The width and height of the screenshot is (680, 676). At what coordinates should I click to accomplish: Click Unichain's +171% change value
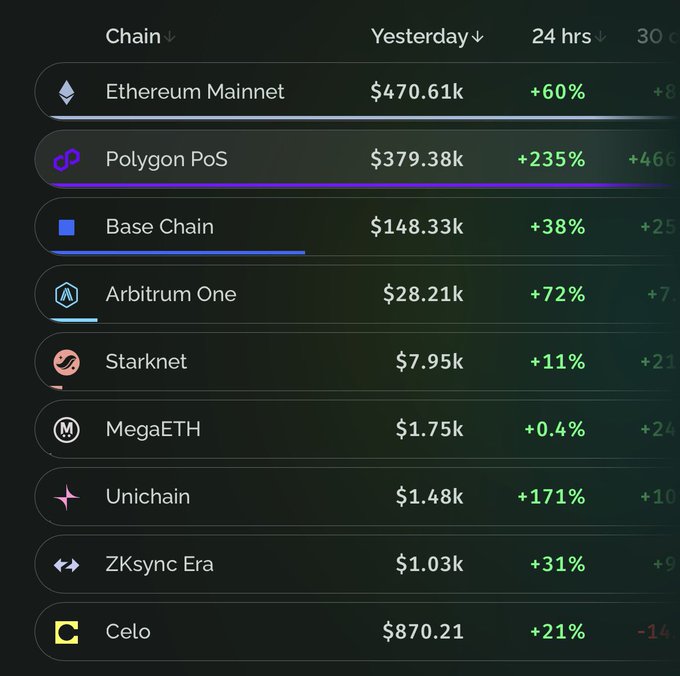coord(551,497)
